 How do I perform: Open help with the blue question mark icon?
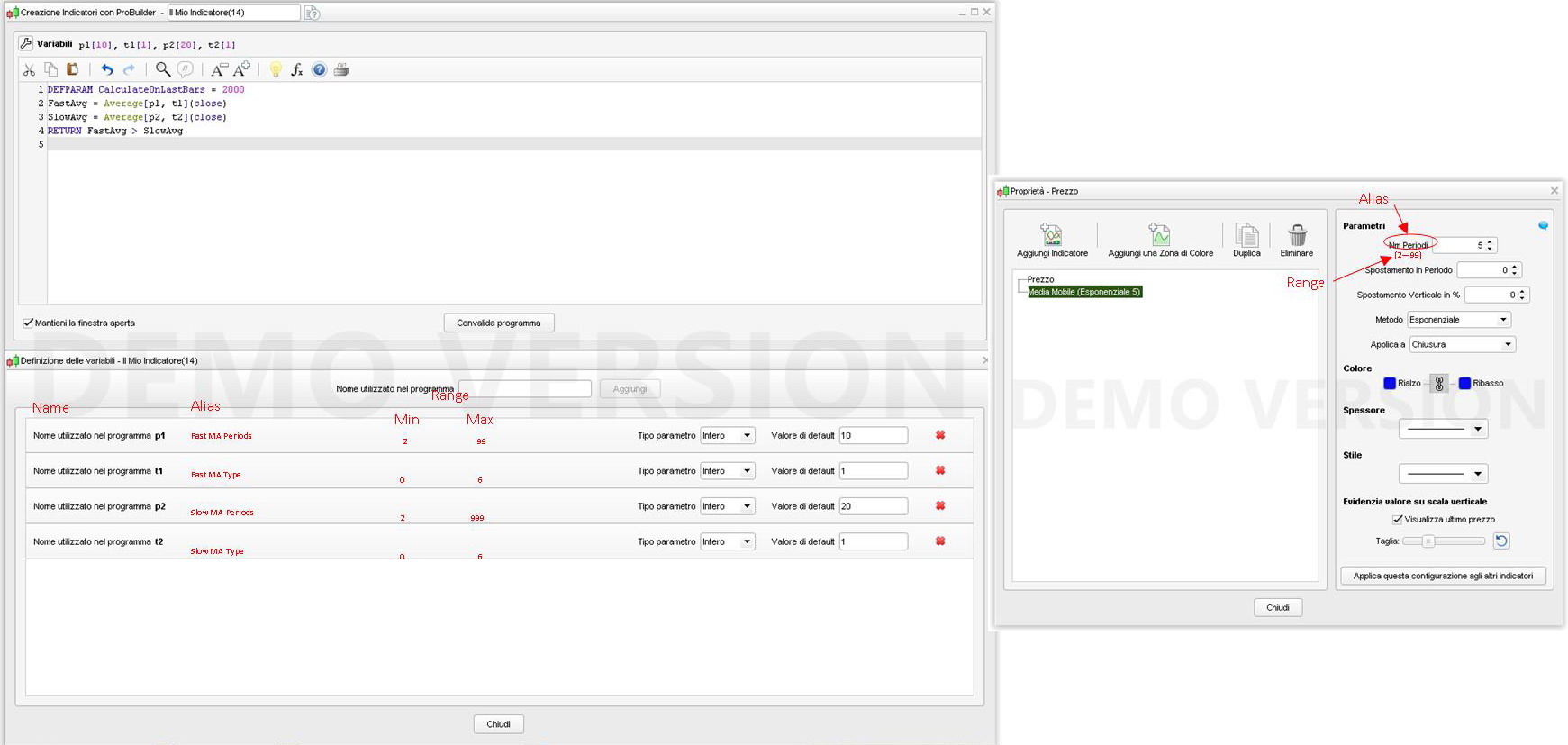pyautogui.click(x=319, y=69)
